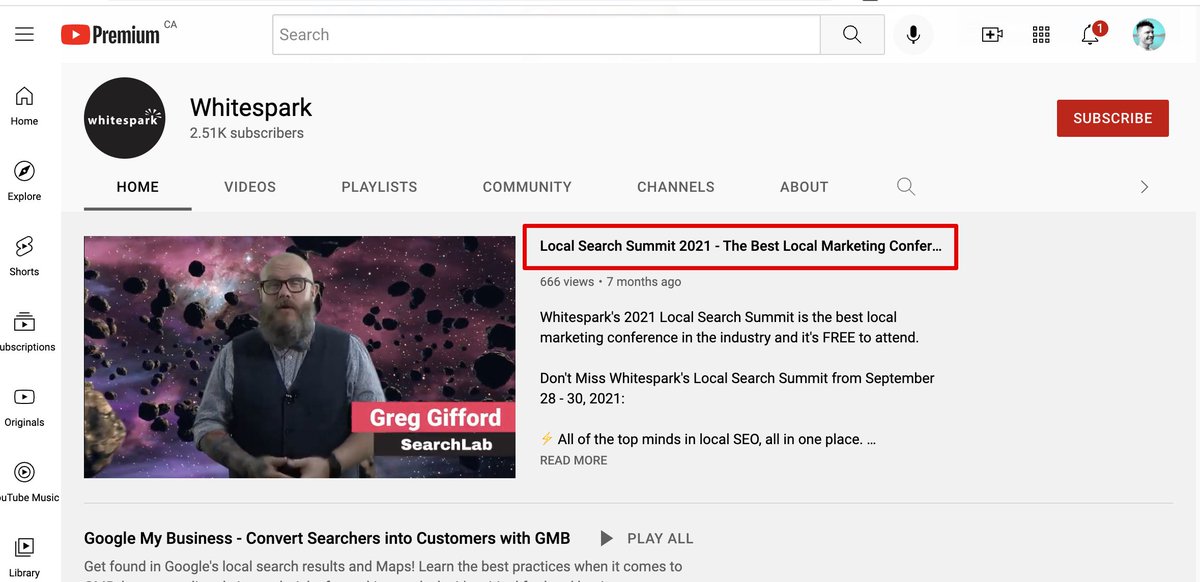Open the account avatar menu
Viewport: 1200px width, 582px height.
coord(1149,35)
